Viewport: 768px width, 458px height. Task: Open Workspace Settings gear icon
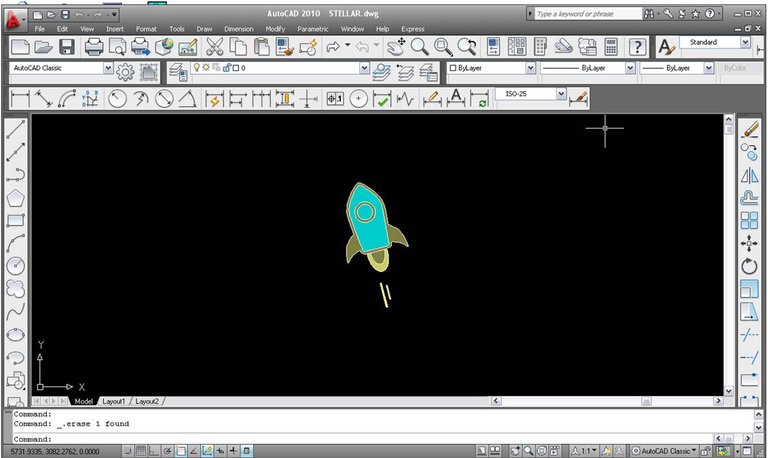pyautogui.click(x=125, y=72)
